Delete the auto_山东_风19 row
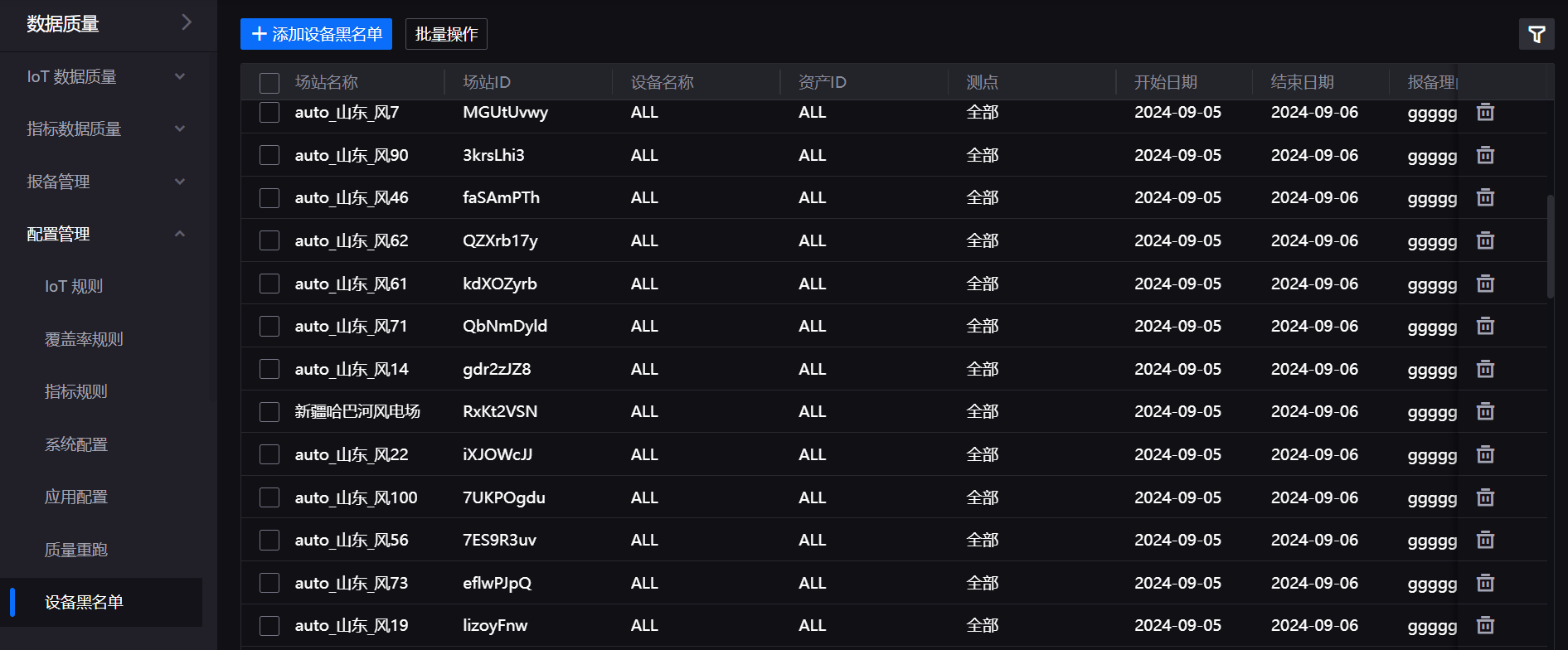1568x650 pixels. (x=1485, y=625)
